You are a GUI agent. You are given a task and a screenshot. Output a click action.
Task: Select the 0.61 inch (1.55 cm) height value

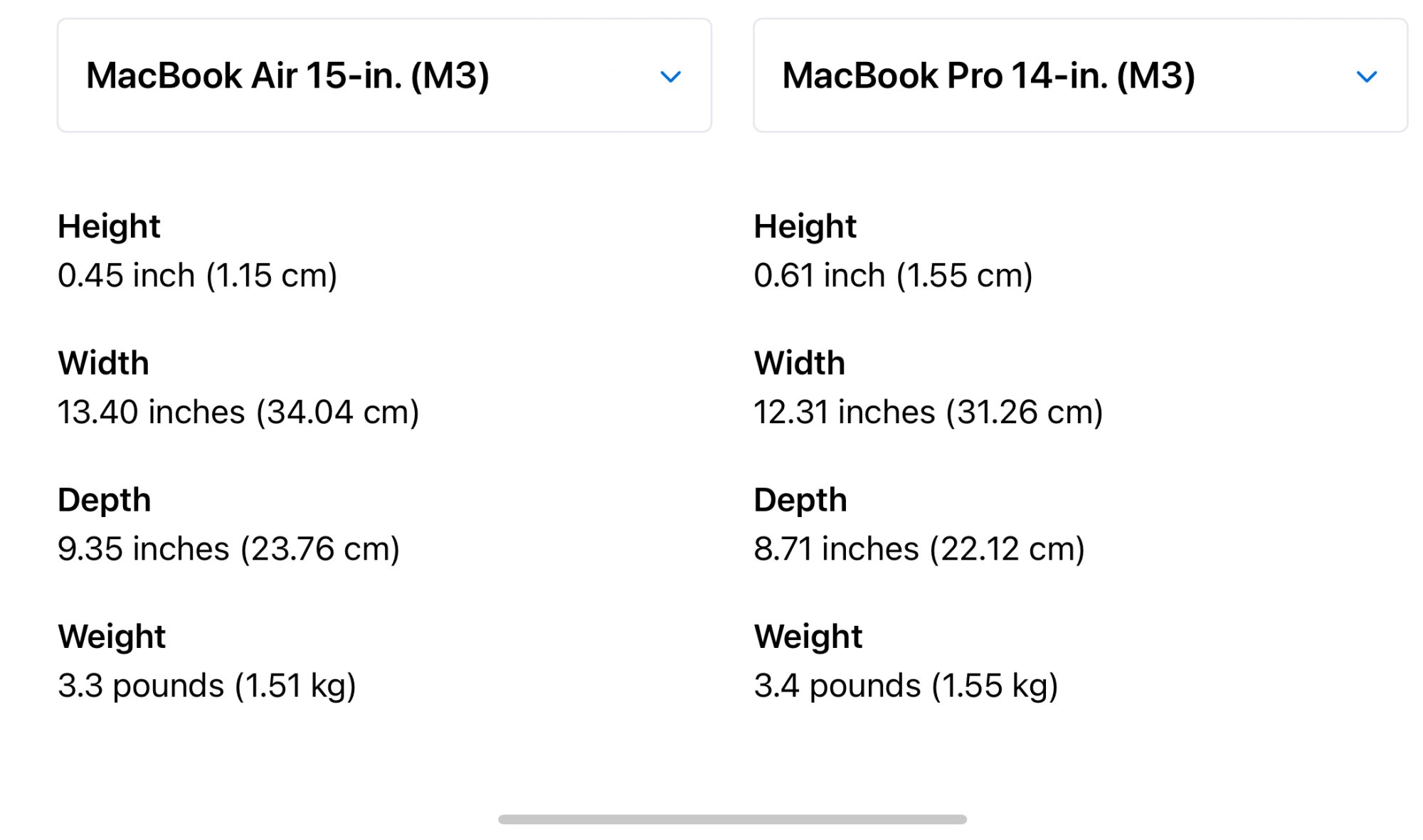pos(893,275)
